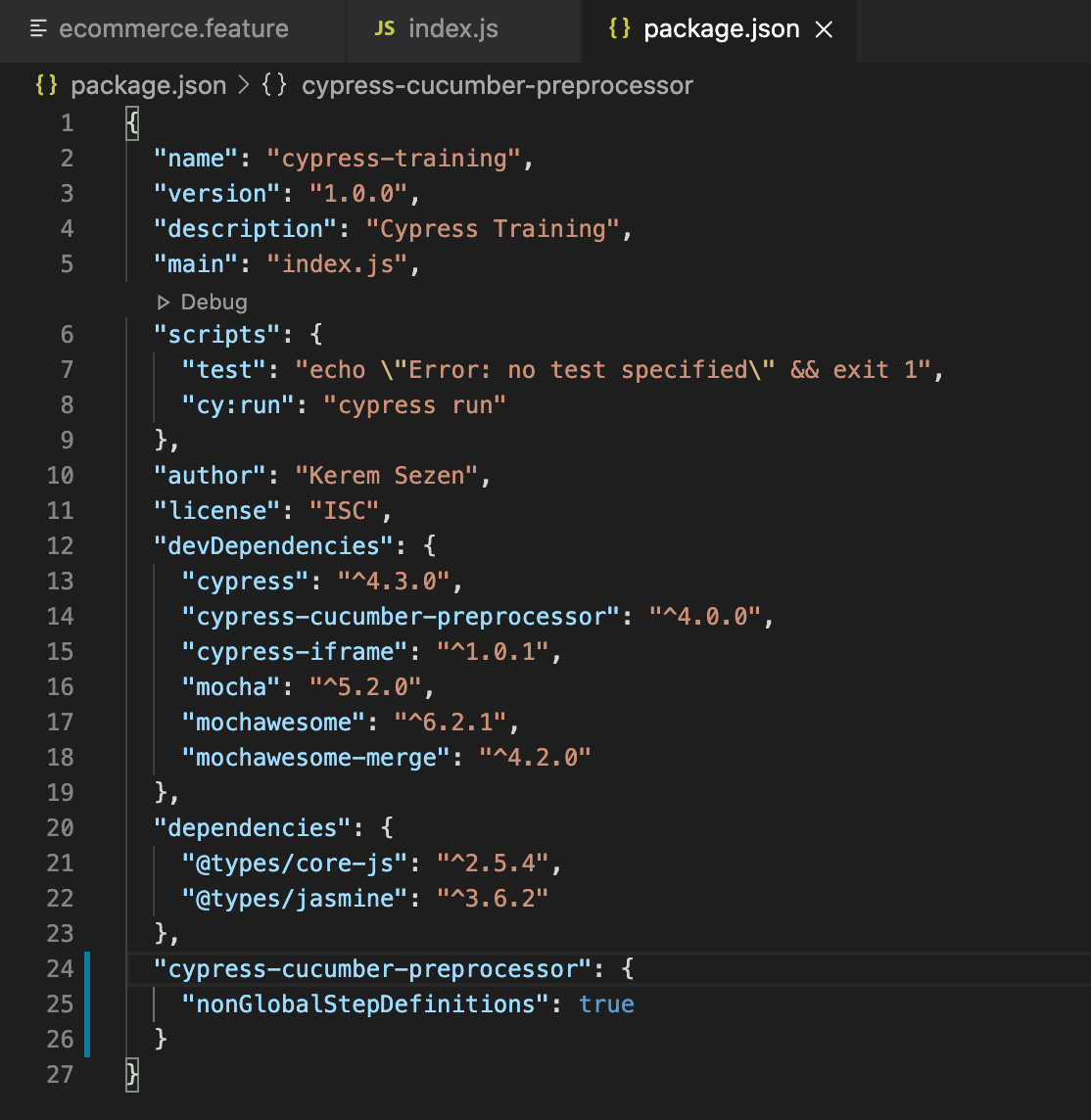Click the "mochawesome-merge" key
The height and width of the screenshot is (1120, 1091).
coord(315,758)
